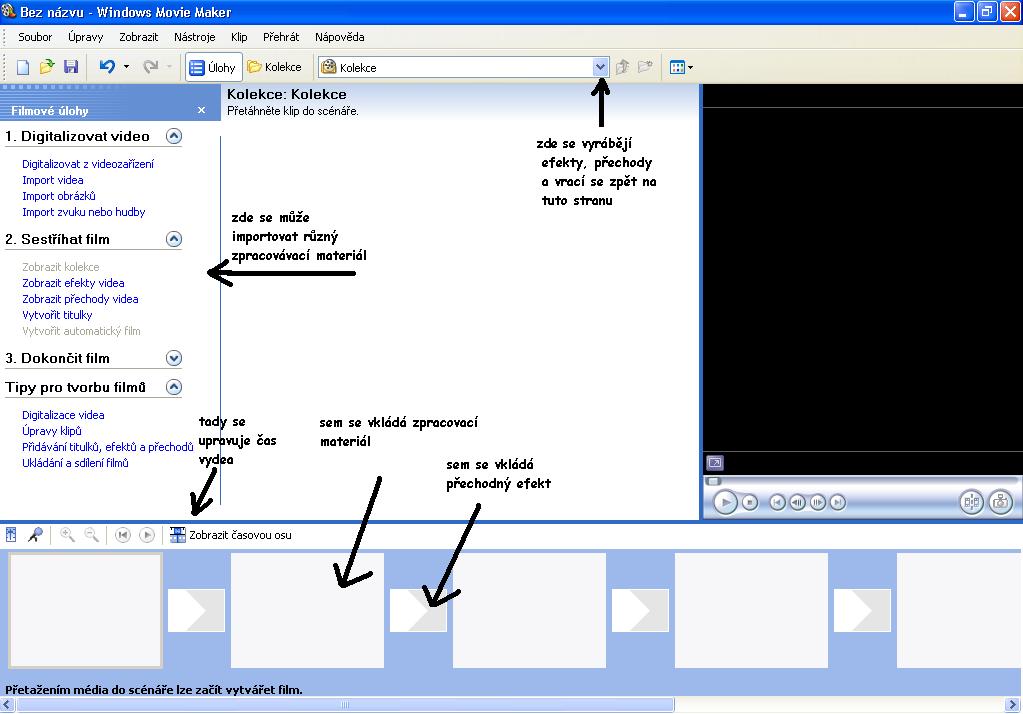
Task: Open Přidávání titulků, efektů a přechodů link
Action: pos(108,447)
